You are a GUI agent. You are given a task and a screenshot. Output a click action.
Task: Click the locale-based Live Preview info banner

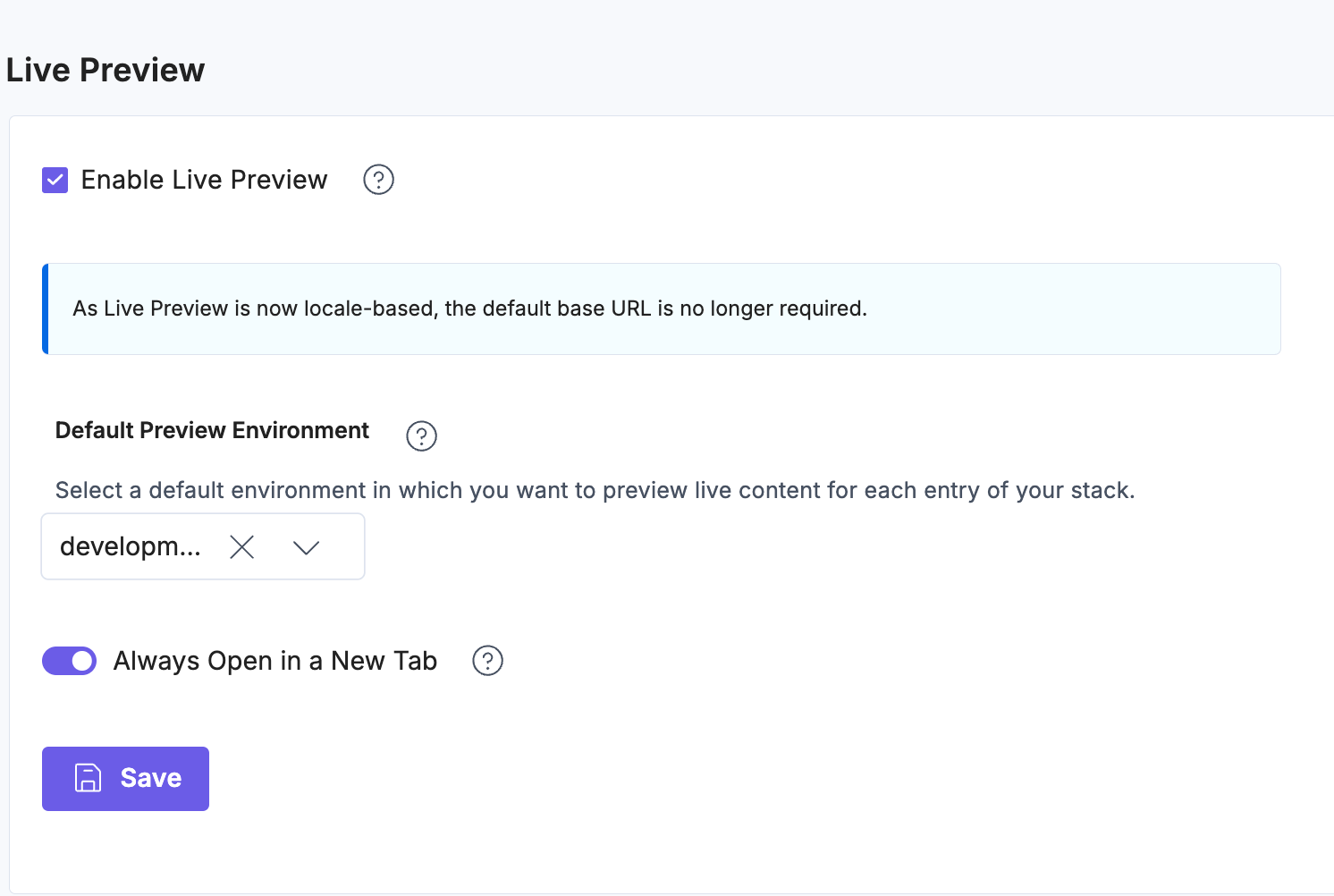pos(662,309)
